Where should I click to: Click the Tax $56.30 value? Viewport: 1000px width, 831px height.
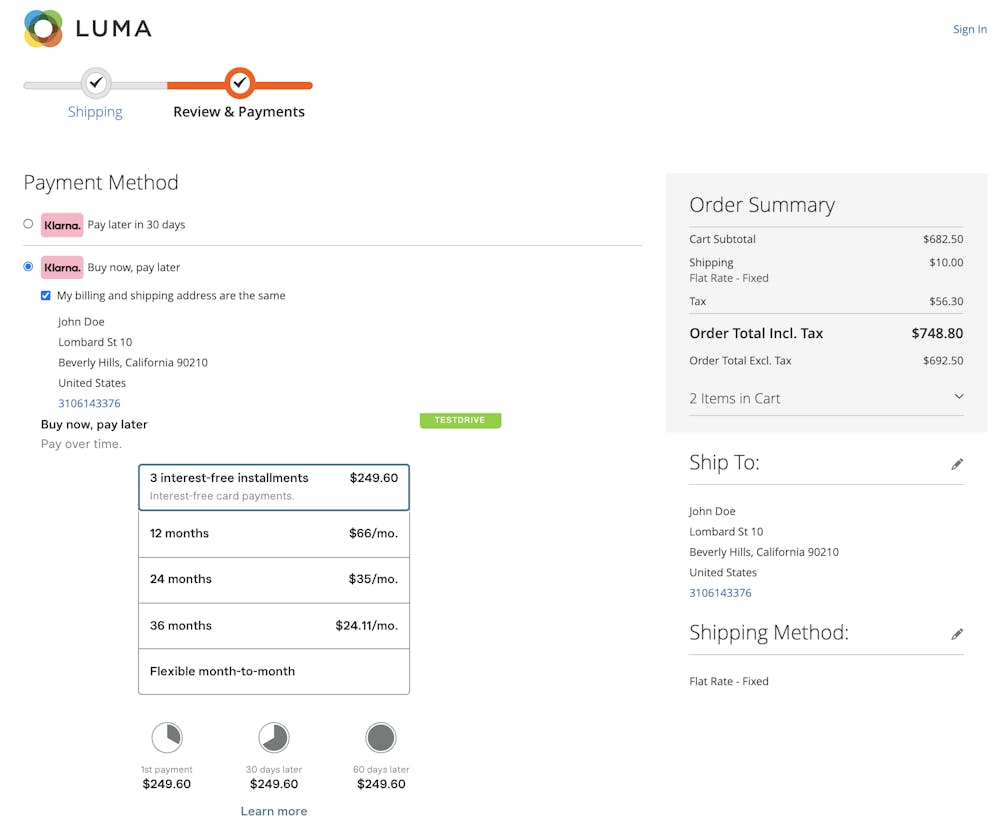pyautogui.click(x=946, y=301)
